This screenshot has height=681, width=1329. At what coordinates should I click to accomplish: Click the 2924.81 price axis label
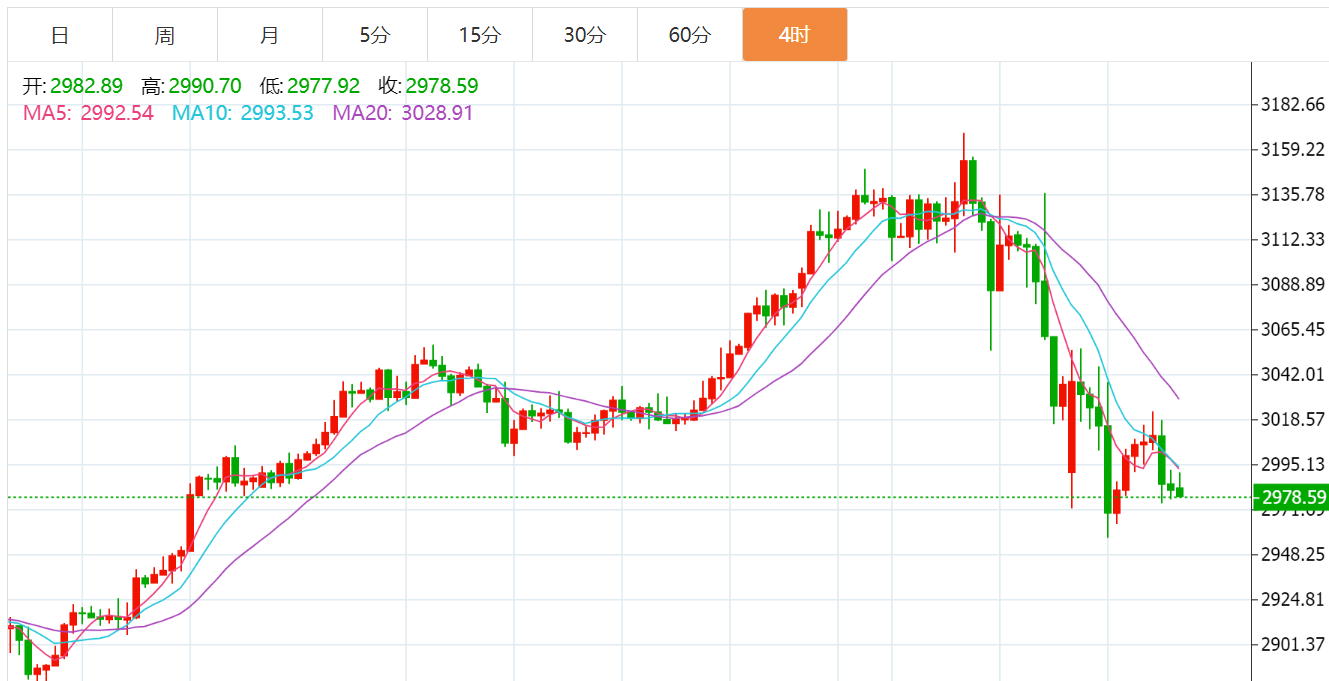click(1293, 599)
